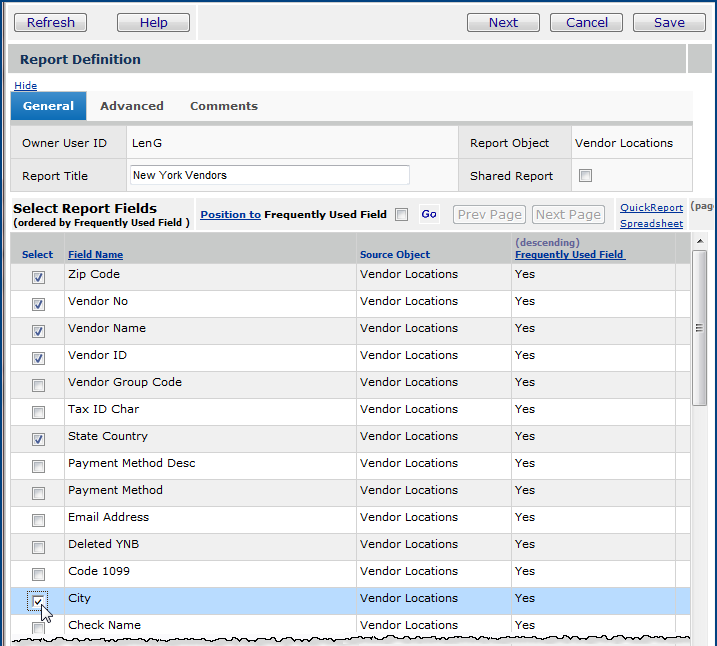Click in the Report Title input field
Screen dimensions: 717x646
[270, 175]
